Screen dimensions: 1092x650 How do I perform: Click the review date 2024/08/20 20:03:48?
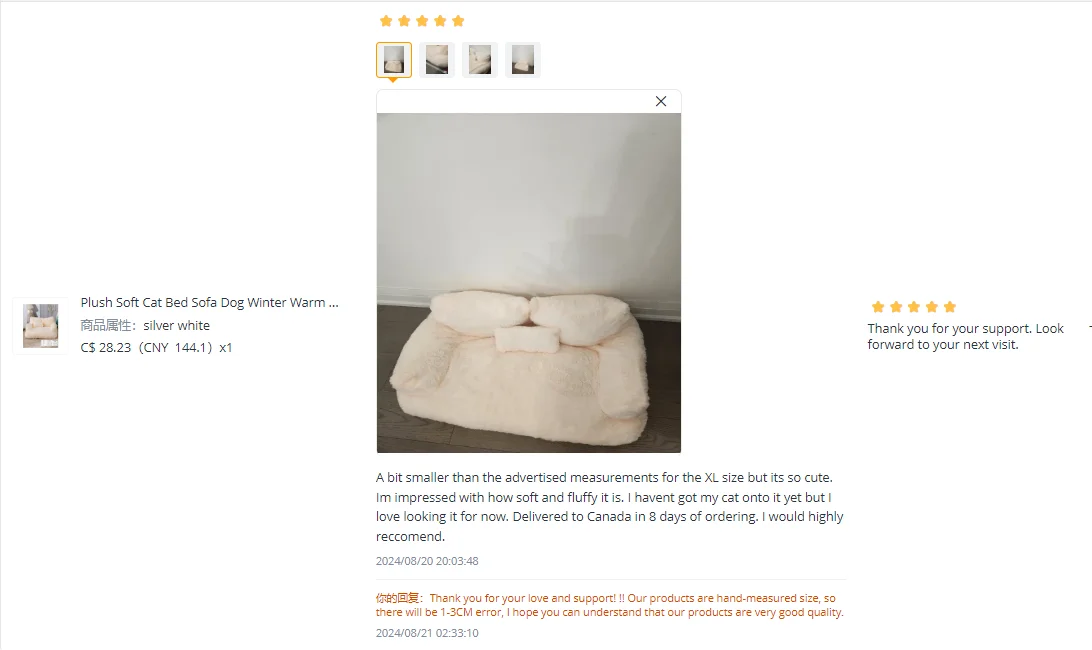(x=427, y=561)
